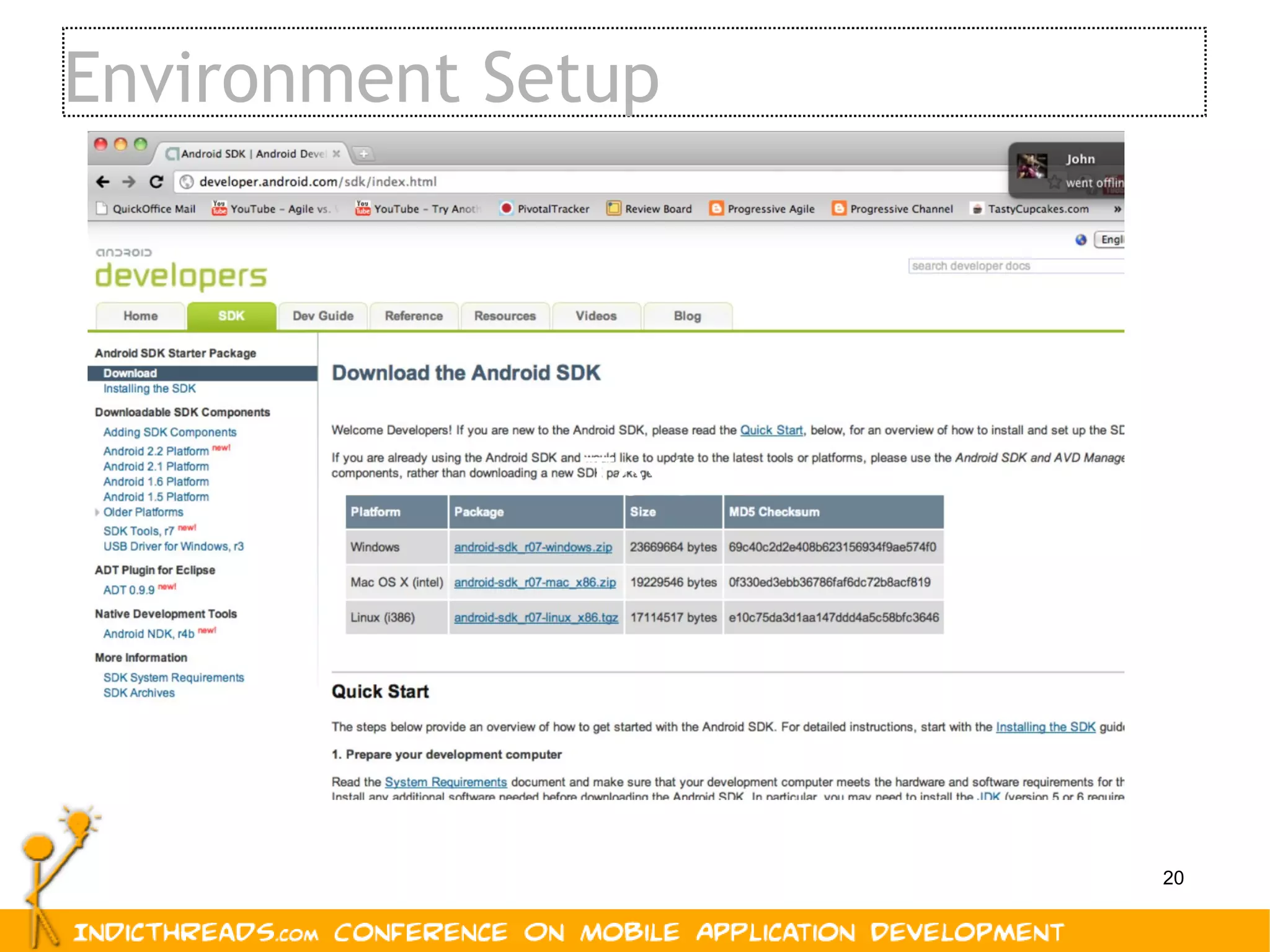
Task: Open ADT 0.9.9 link
Action: pyautogui.click(x=129, y=590)
